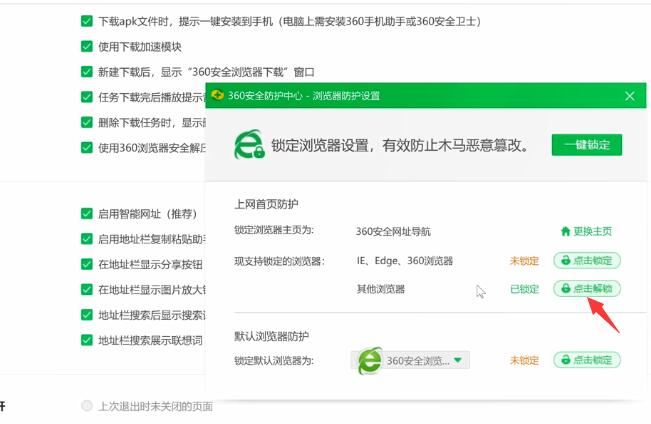Click the IE lock icon in banner
This screenshot has width=651, height=424.
(249, 145)
